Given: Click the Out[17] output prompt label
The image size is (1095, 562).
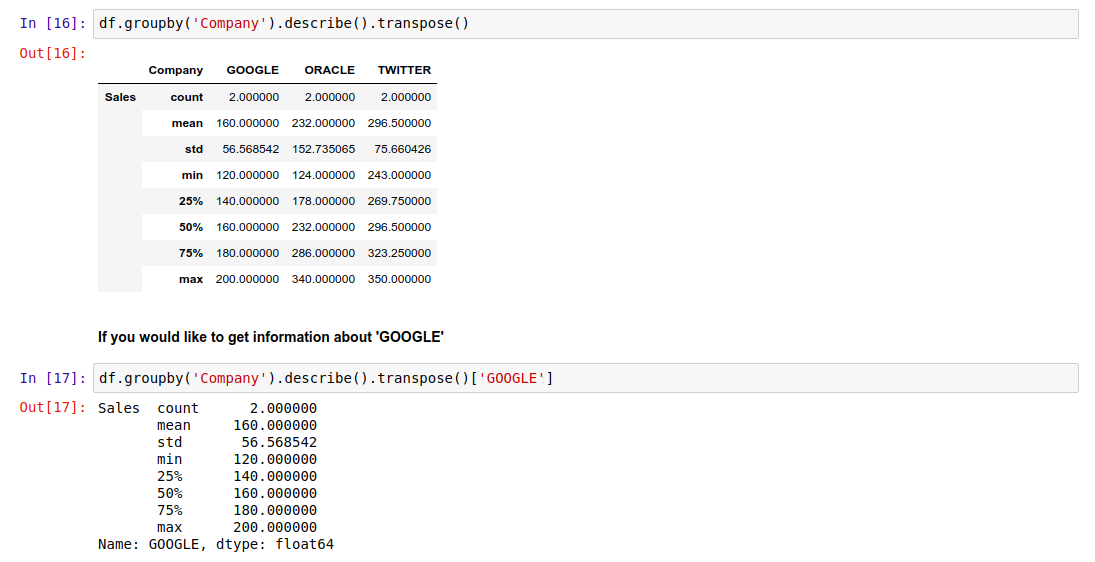Looking at the screenshot, I should point(53,408).
